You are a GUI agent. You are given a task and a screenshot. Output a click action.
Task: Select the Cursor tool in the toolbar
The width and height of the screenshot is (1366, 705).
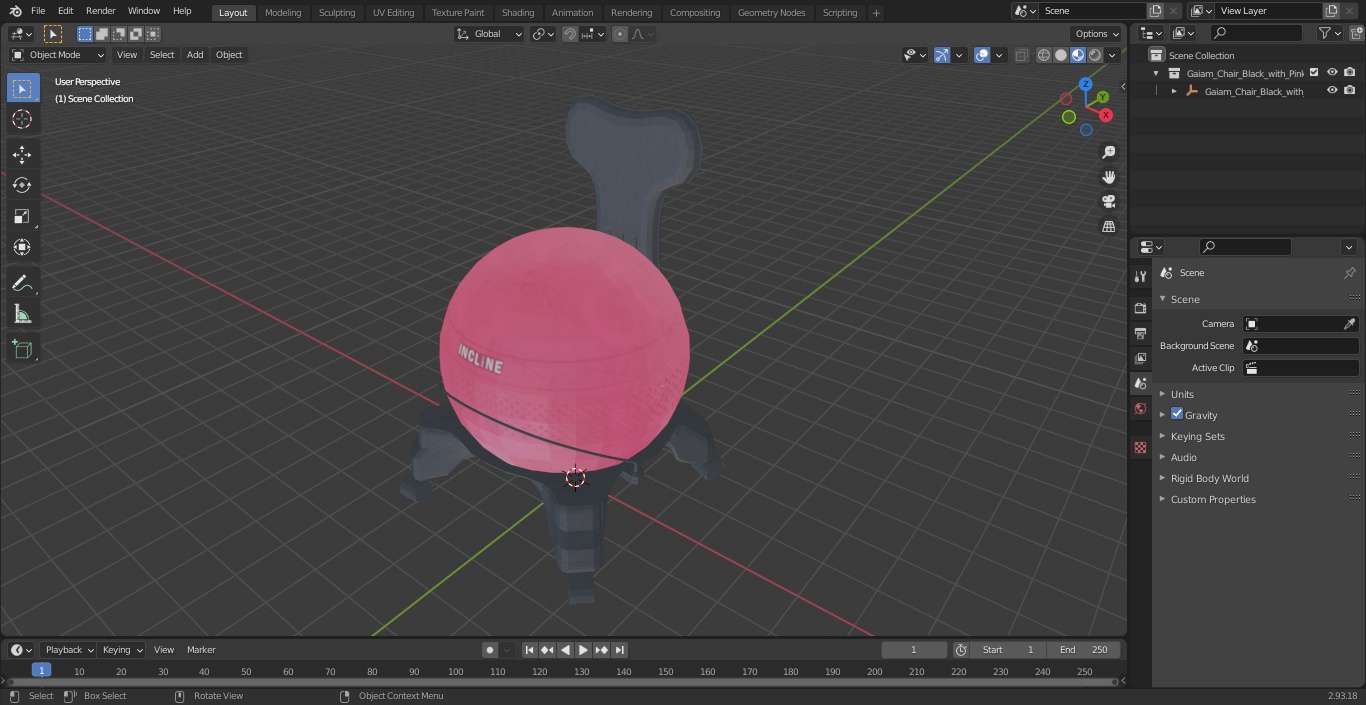point(22,119)
